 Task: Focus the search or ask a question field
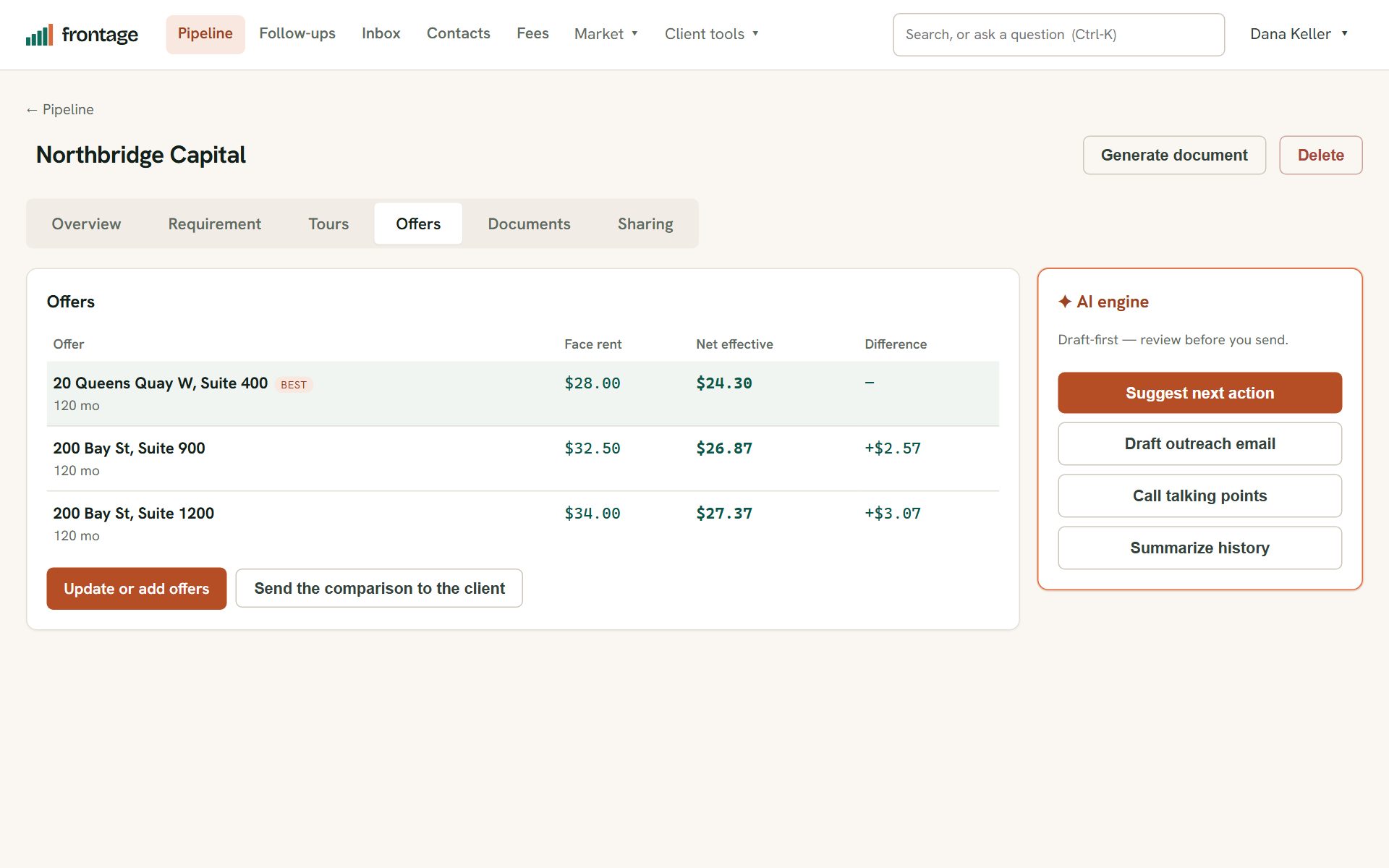(1058, 35)
